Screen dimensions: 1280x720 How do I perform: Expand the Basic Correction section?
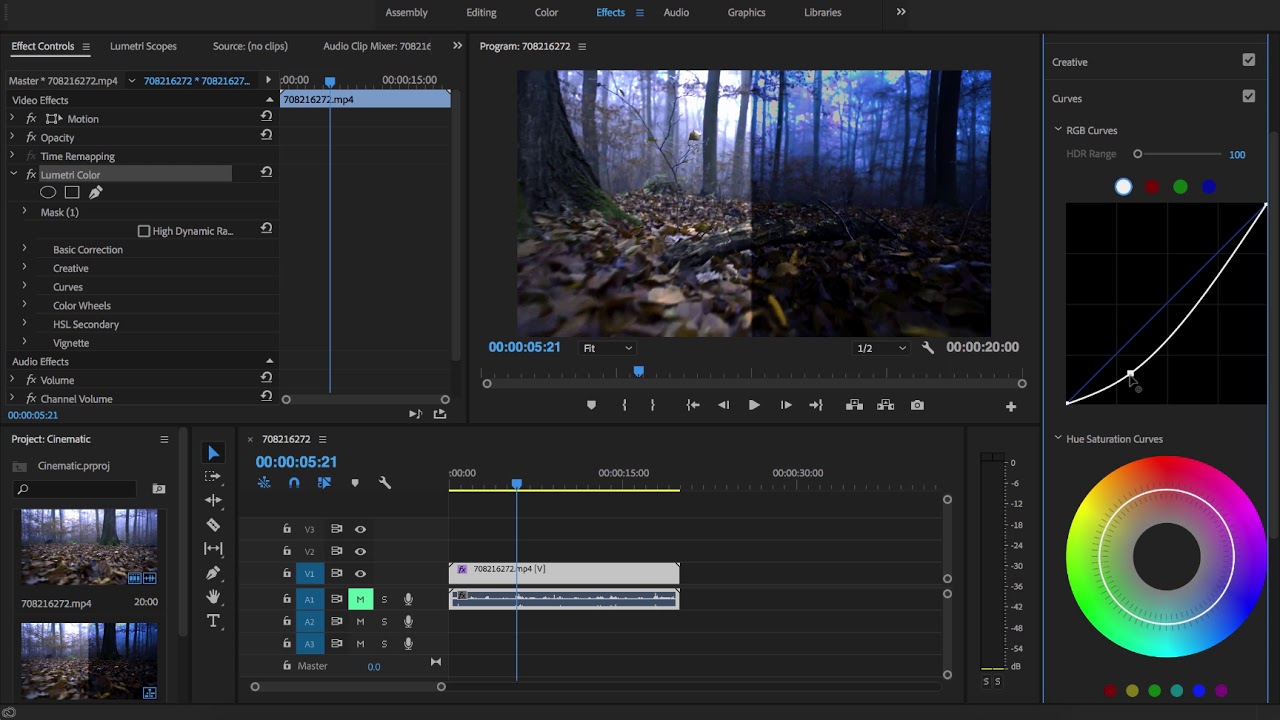[24, 248]
